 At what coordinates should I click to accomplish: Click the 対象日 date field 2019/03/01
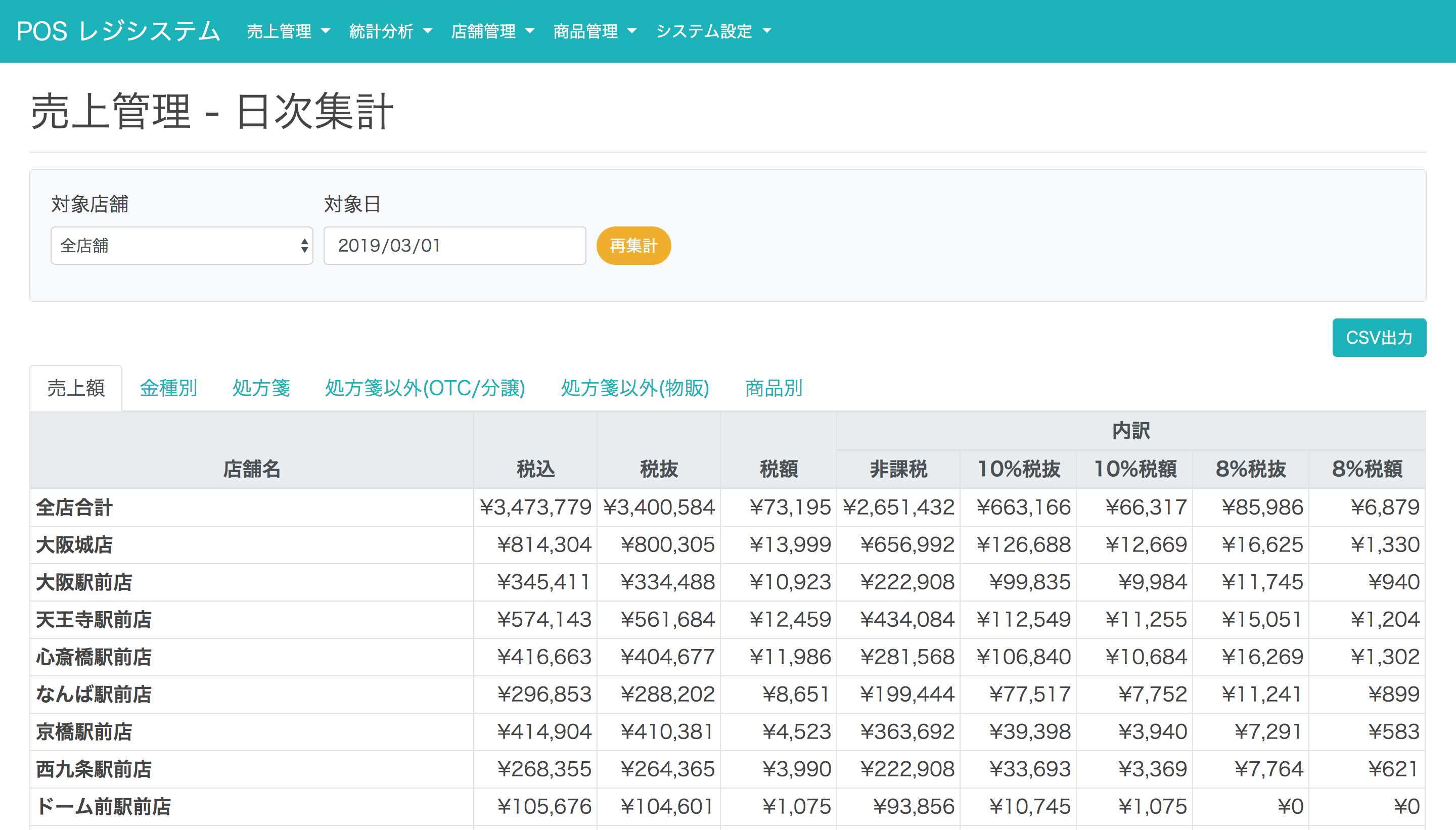[x=454, y=246]
